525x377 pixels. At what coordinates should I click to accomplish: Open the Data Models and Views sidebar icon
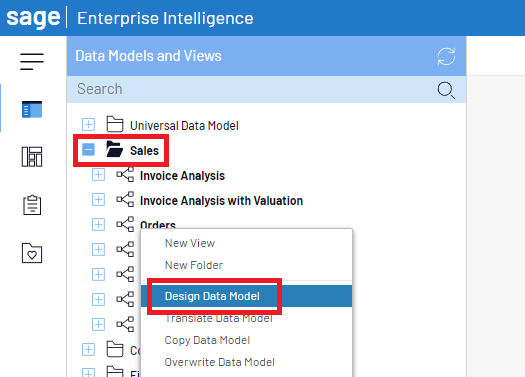click(x=32, y=109)
